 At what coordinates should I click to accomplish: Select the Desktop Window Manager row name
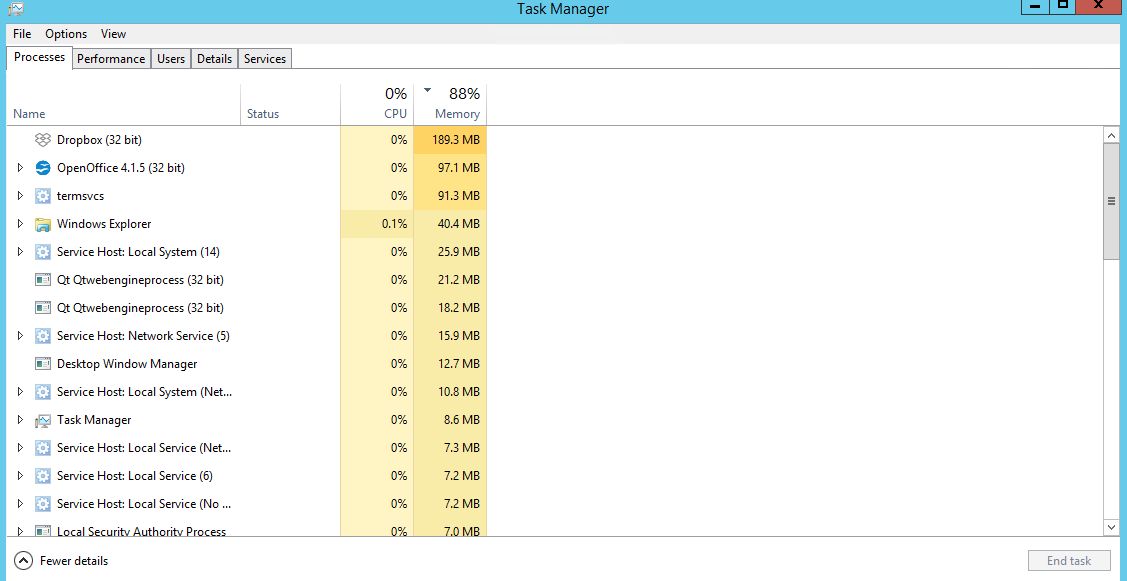(x=127, y=364)
